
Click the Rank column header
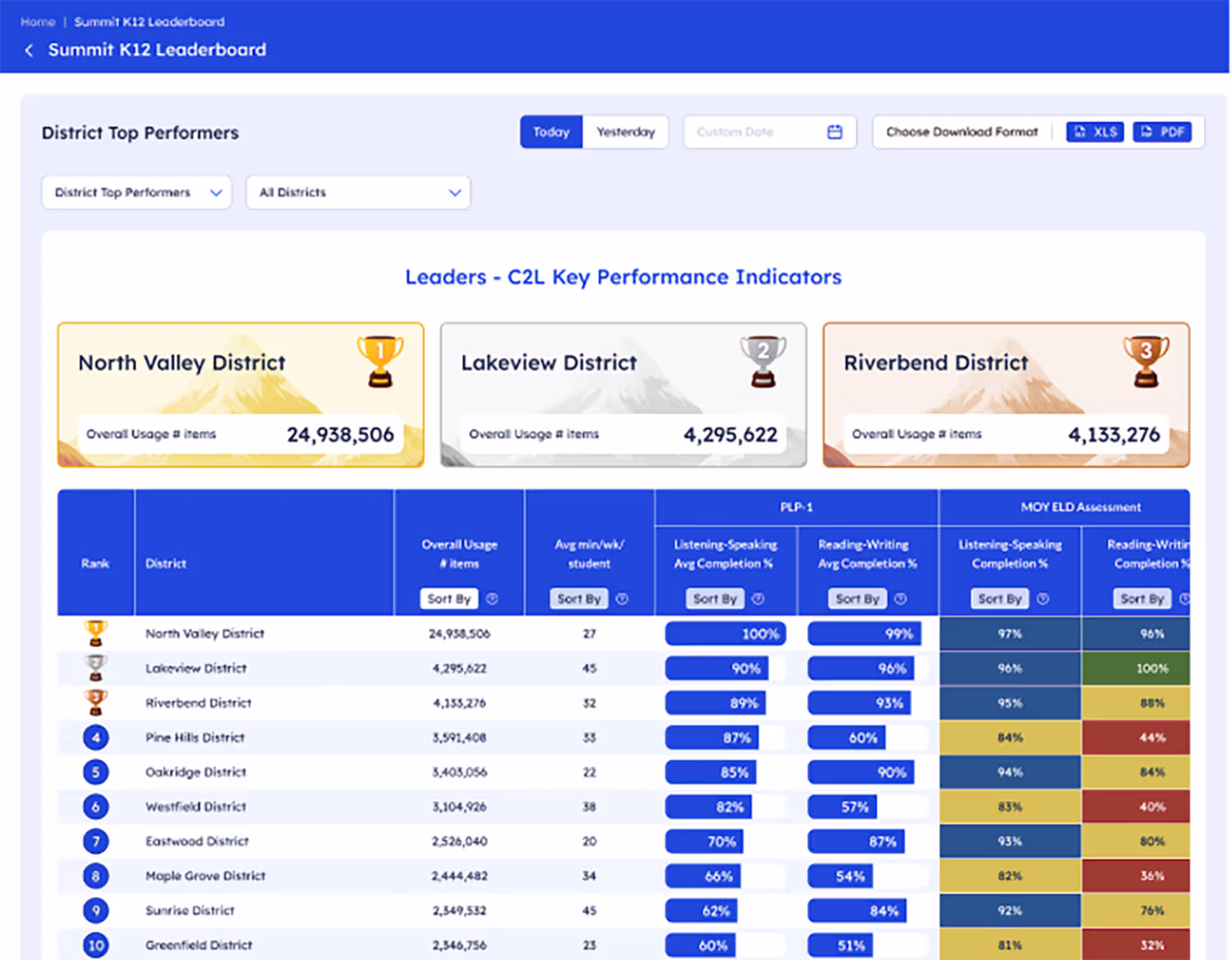pyautogui.click(x=95, y=563)
